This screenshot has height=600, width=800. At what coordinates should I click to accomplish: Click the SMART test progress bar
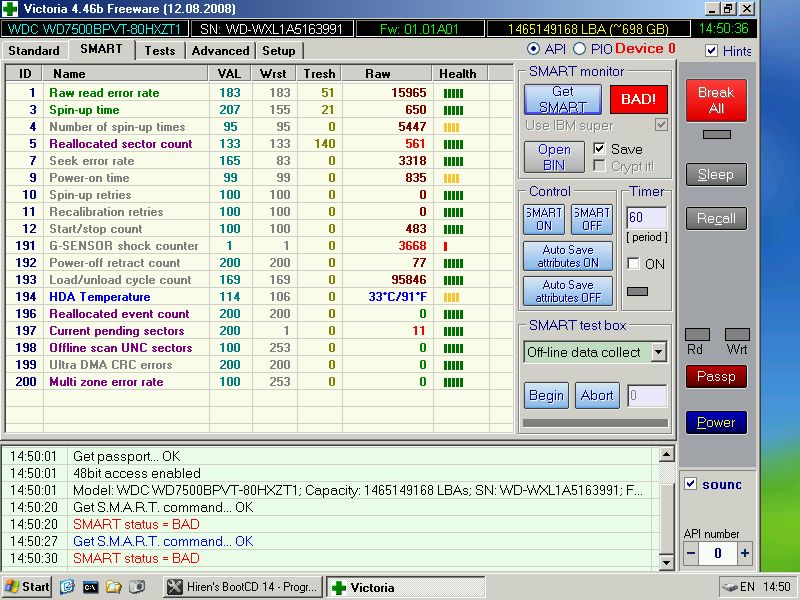595,423
